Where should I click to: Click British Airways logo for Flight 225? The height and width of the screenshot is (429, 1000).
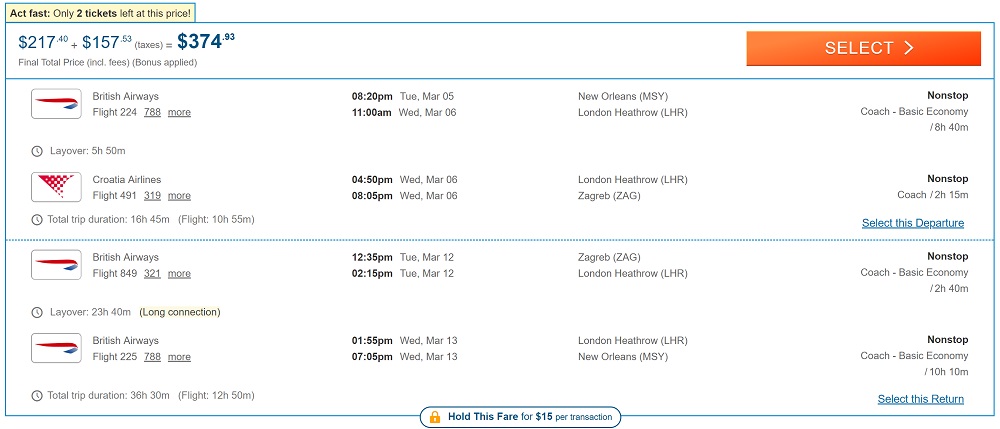pos(56,348)
